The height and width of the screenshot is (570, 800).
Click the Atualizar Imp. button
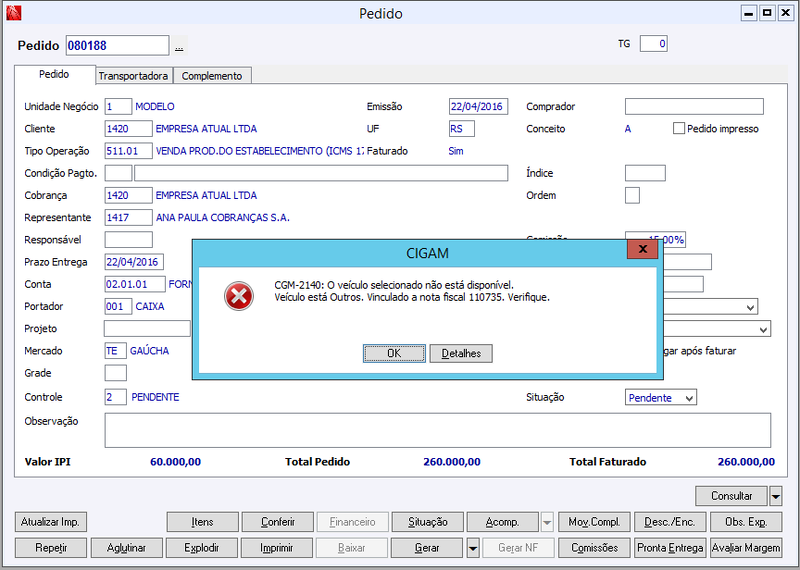[51, 522]
